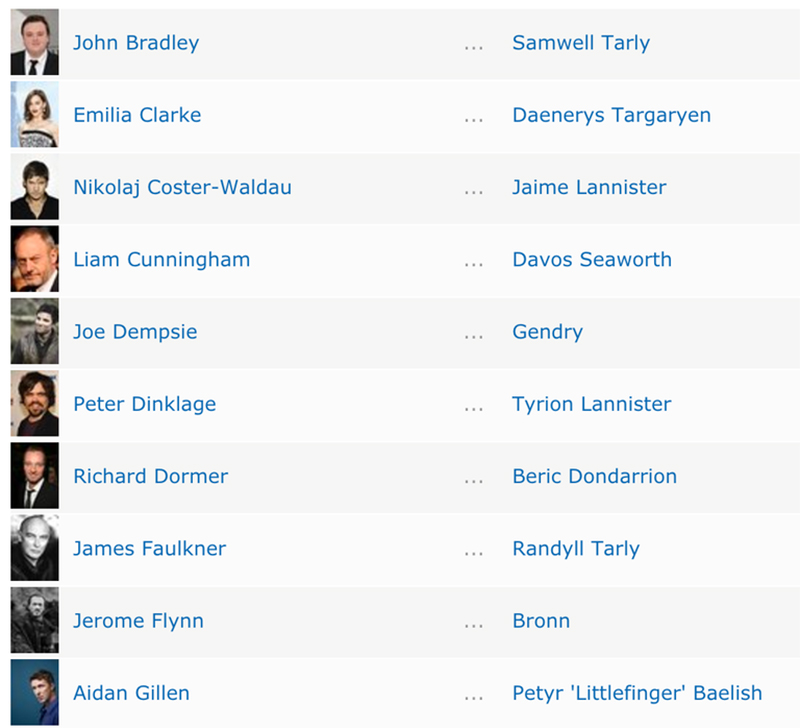This screenshot has height=728, width=800.
Task: Go to Richard Dormer's actor page
Action: (x=150, y=476)
